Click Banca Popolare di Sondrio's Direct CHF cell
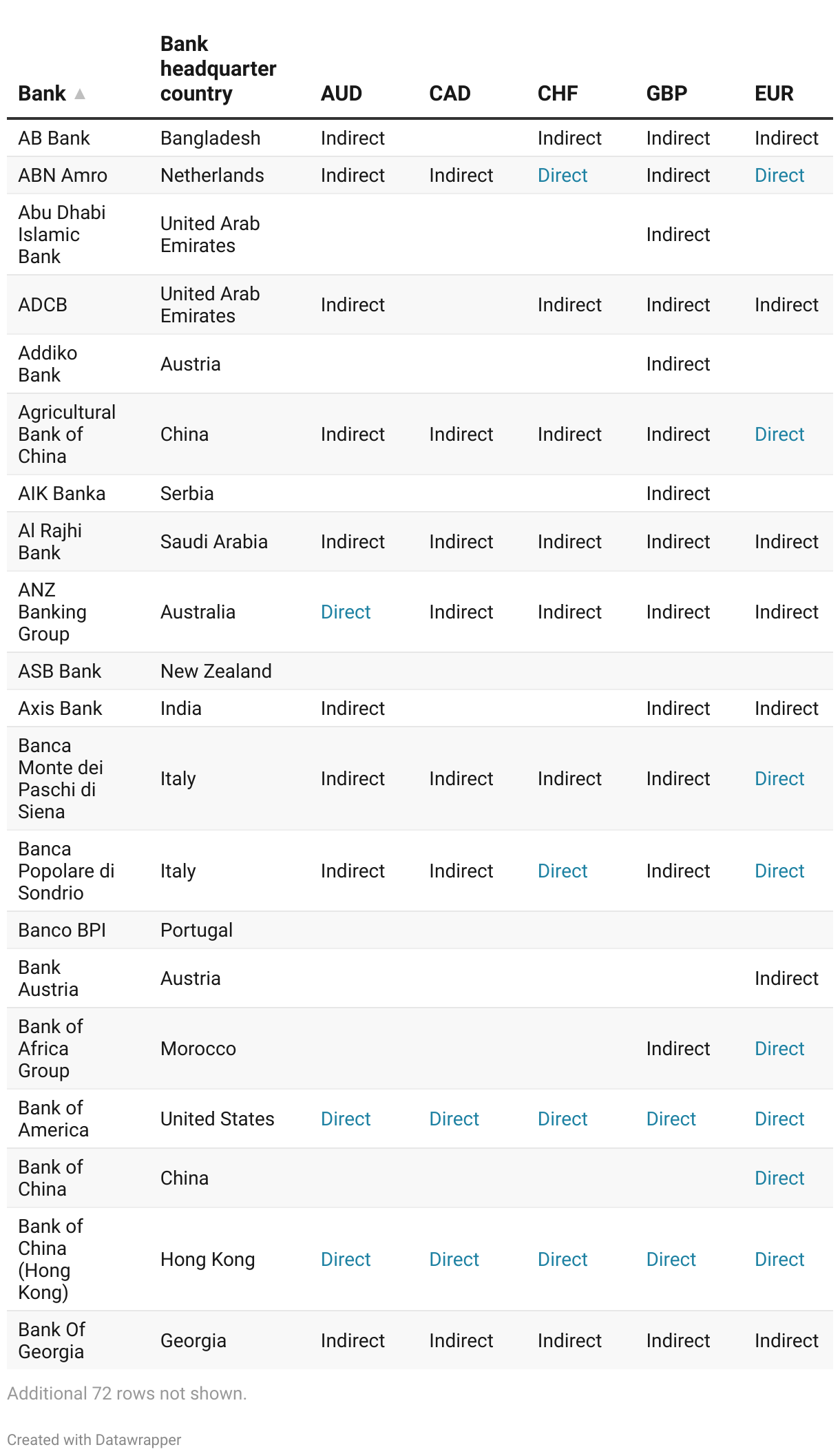This screenshot has height=1456, width=840. (x=562, y=871)
